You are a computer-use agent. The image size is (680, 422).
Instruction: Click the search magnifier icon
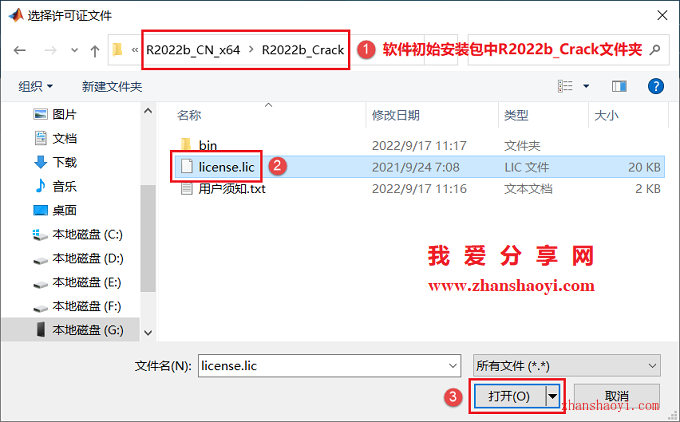tap(655, 50)
